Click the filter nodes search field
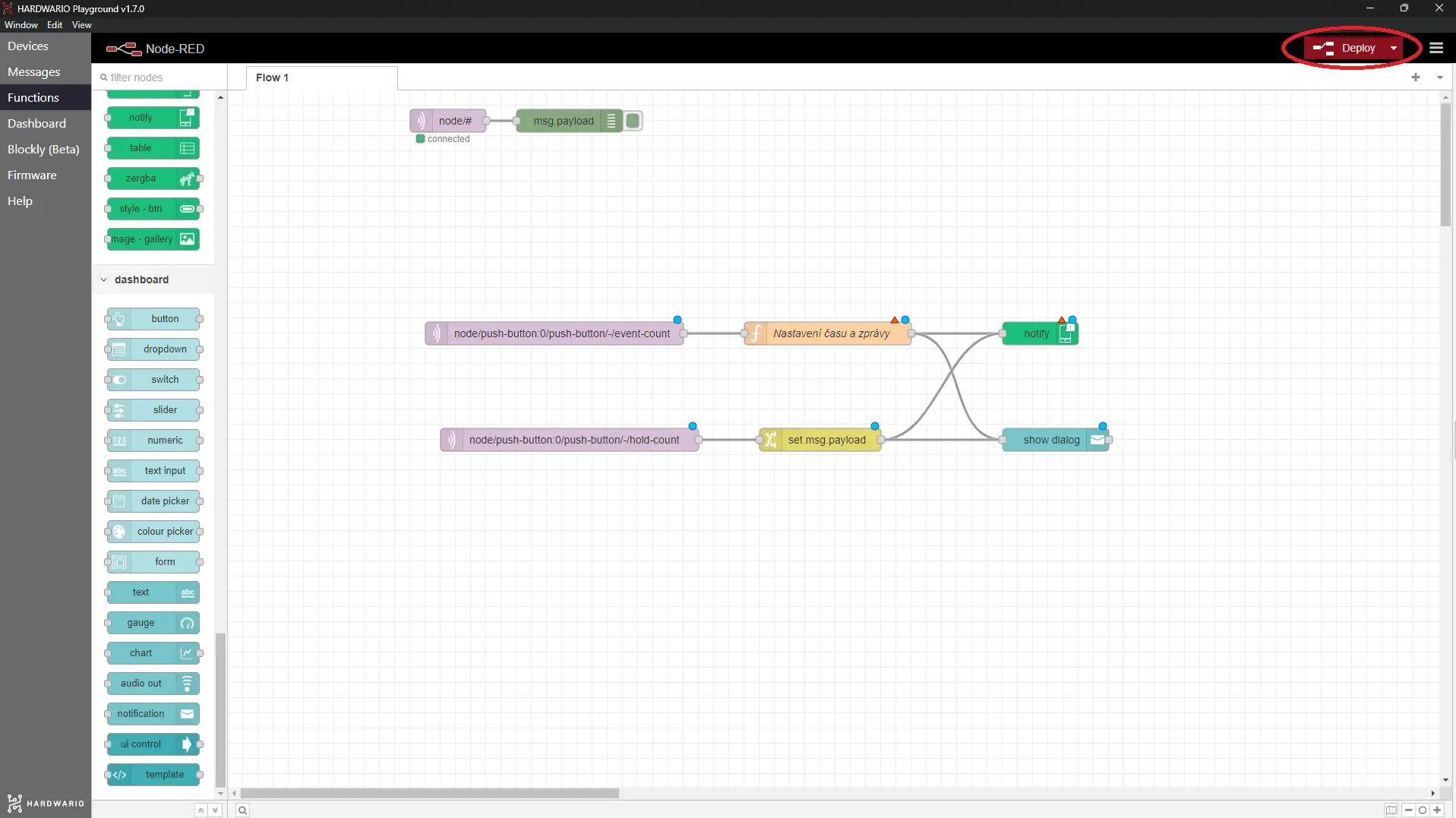Screen dimensions: 1456x818 point(160,77)
